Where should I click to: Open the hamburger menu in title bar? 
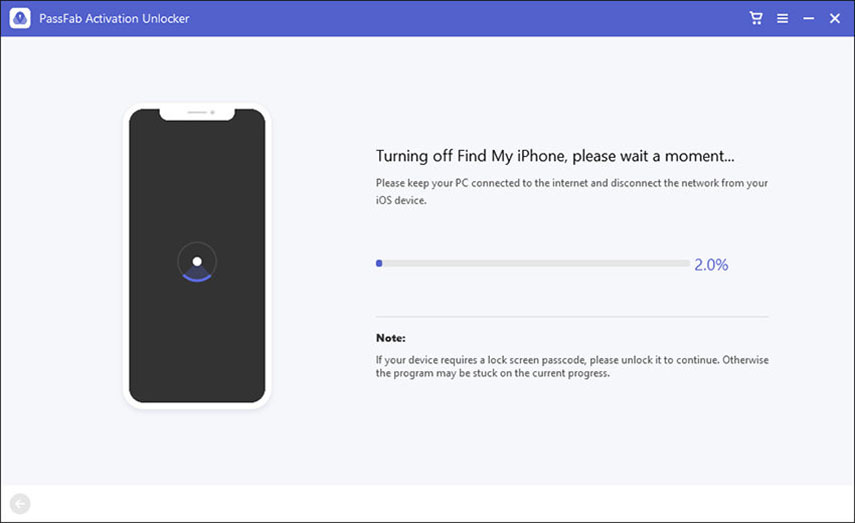(x=782, y=18)
